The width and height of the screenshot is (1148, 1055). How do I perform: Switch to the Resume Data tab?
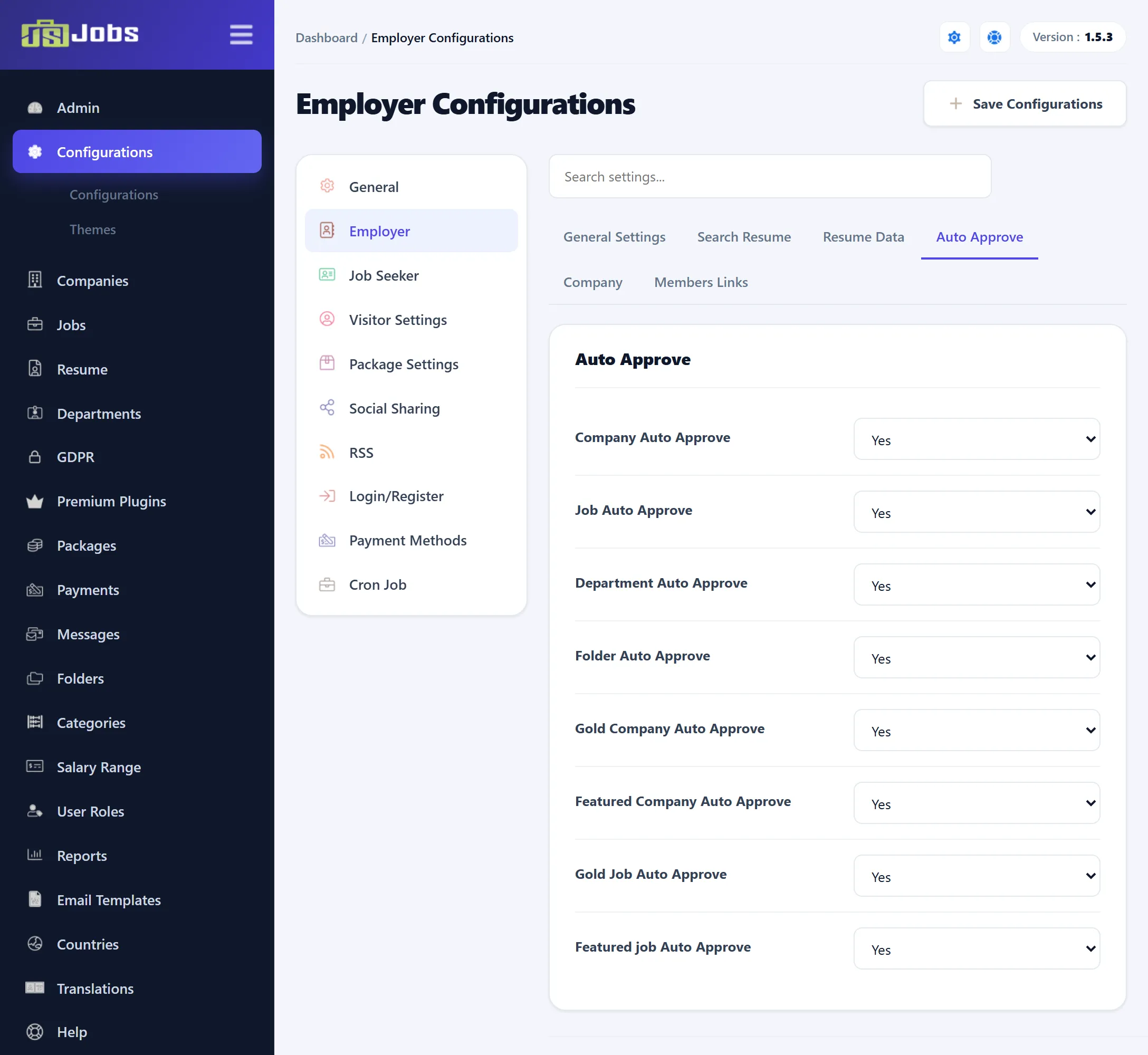[863, 237]
